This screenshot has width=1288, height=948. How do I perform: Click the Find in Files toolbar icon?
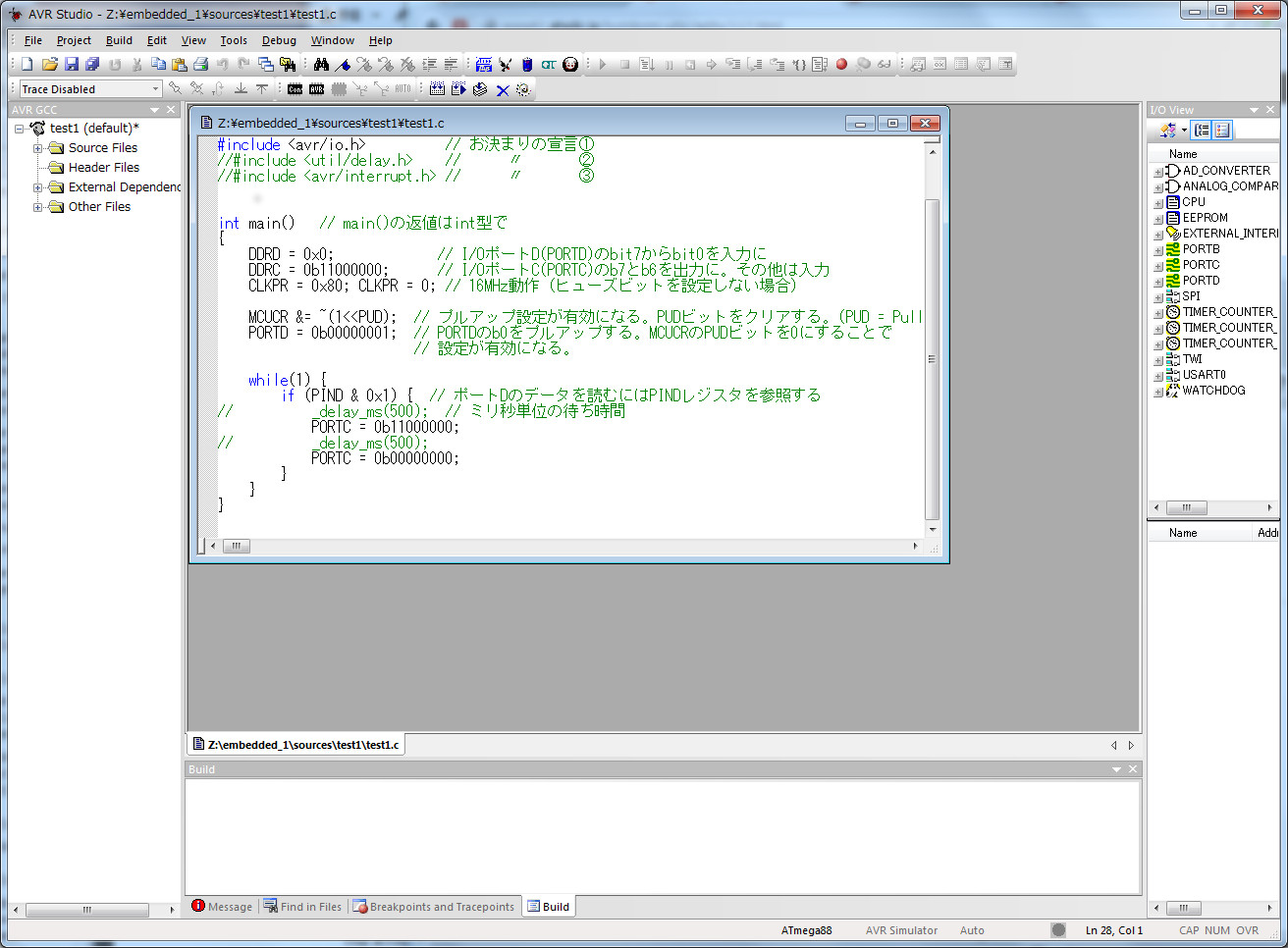click(x=288, y=64)
